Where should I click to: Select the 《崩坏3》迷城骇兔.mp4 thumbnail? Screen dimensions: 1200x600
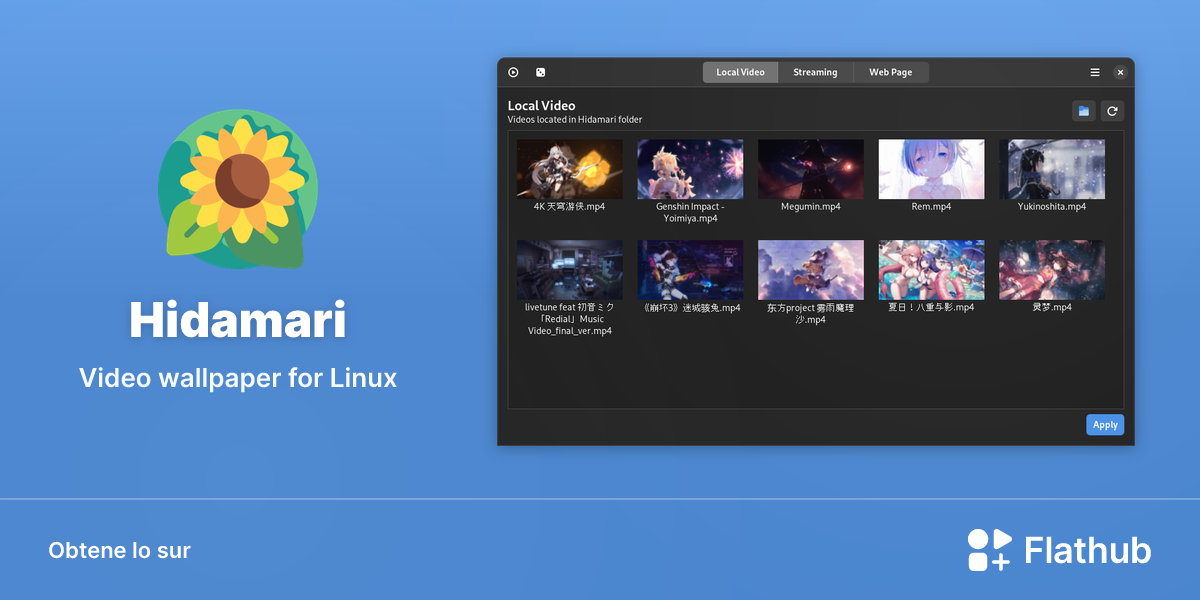point(690,270)
